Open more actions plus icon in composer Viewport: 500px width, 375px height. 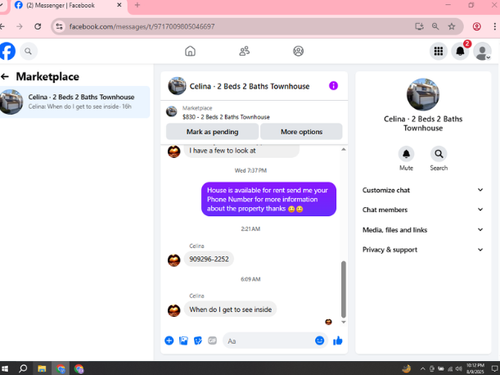point(169,341)
